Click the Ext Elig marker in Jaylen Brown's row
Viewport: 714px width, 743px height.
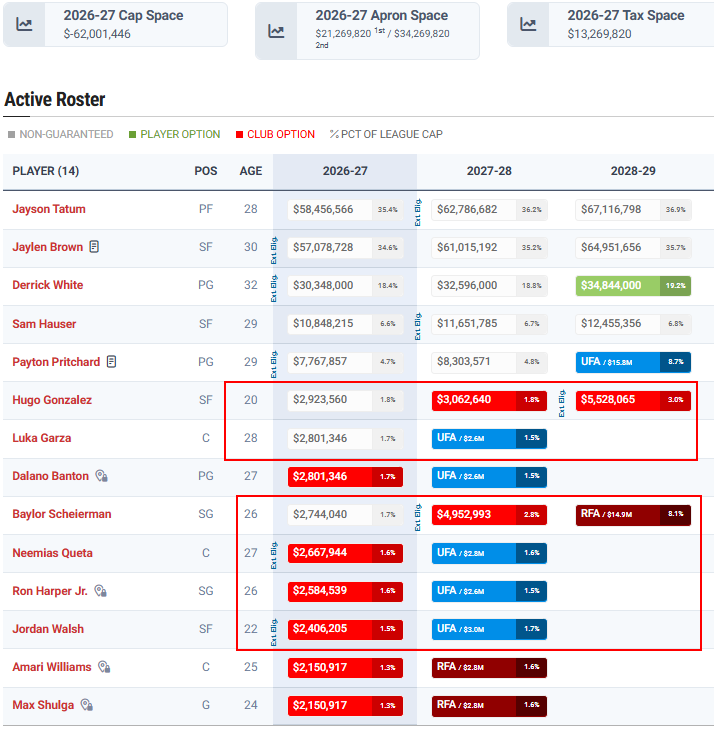tap(273, 251)
